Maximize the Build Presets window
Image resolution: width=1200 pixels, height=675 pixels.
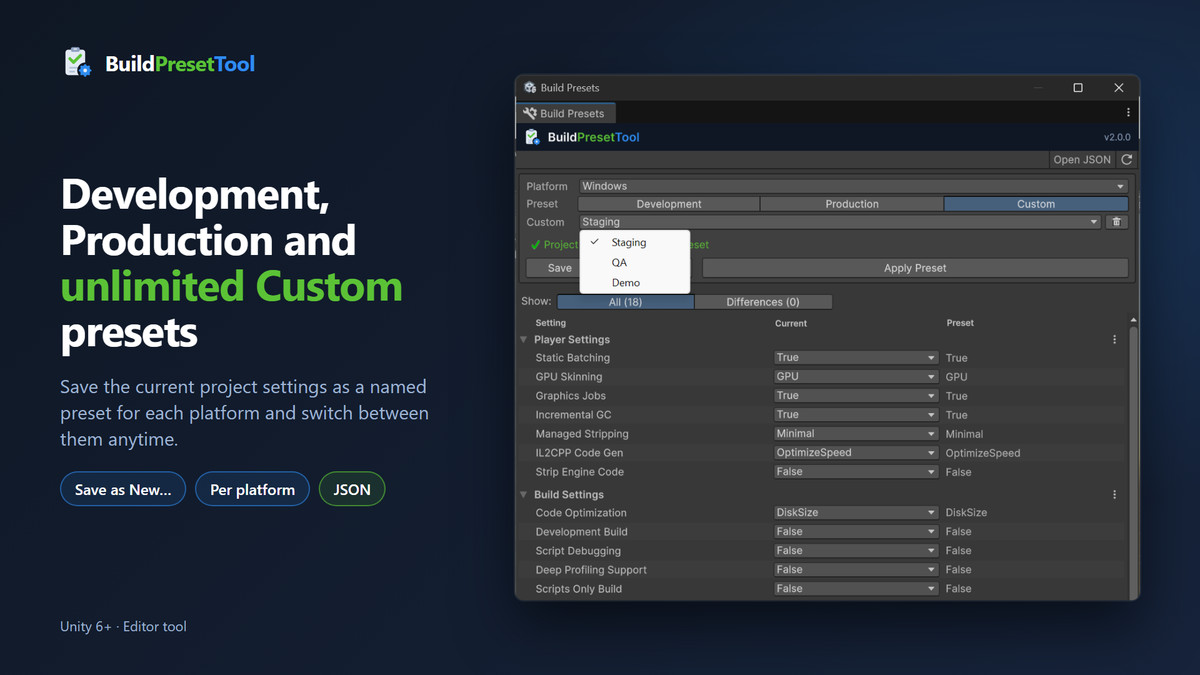click(1078, 88)
